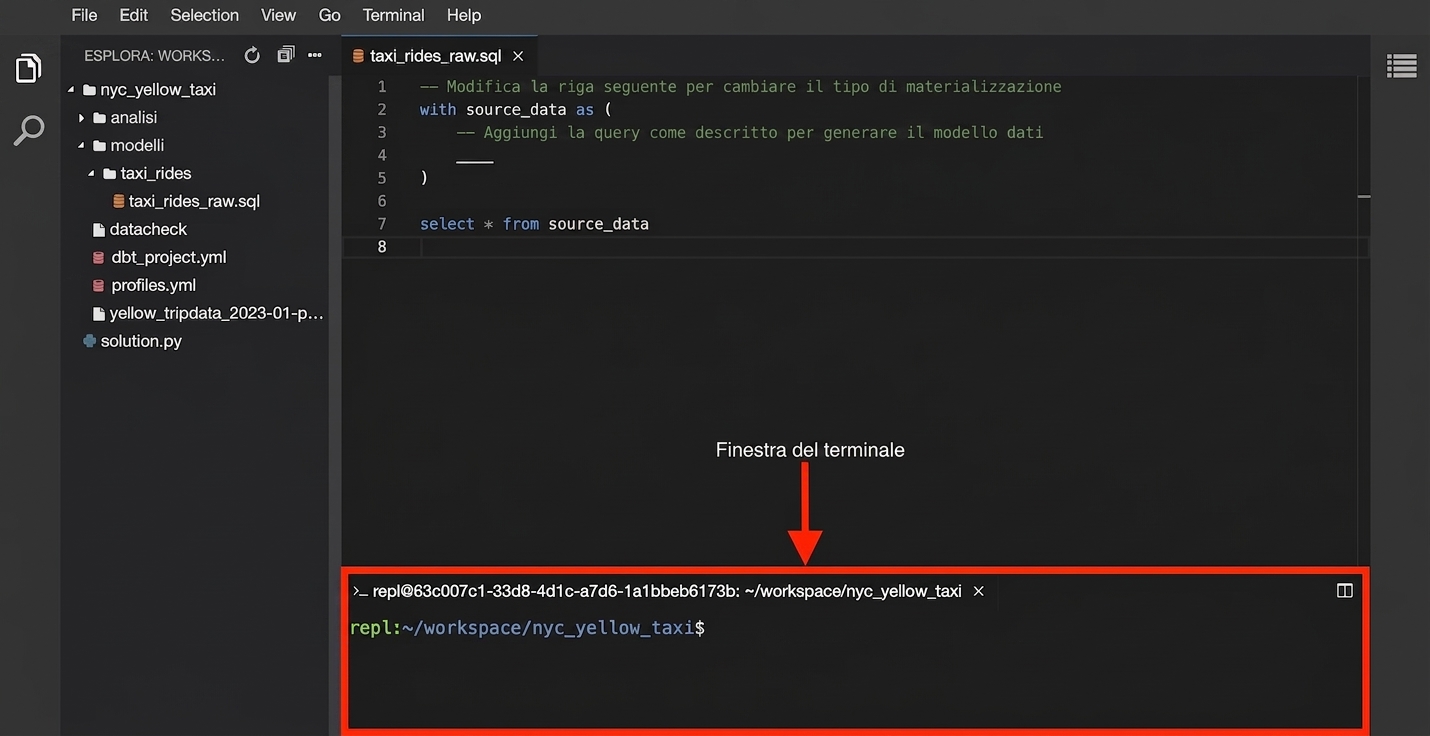This screenshot has width=1430, height=736.
Task: Place cursor on empty editor line 8
Action: 855,246
